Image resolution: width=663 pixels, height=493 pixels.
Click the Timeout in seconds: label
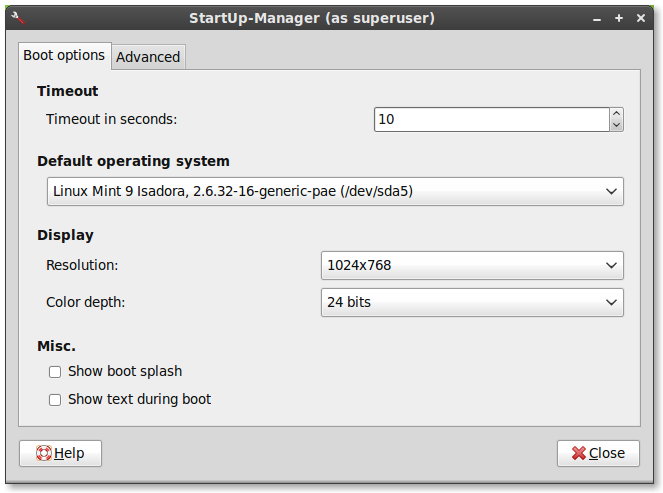pyautogui.click(x=112, y=119)
